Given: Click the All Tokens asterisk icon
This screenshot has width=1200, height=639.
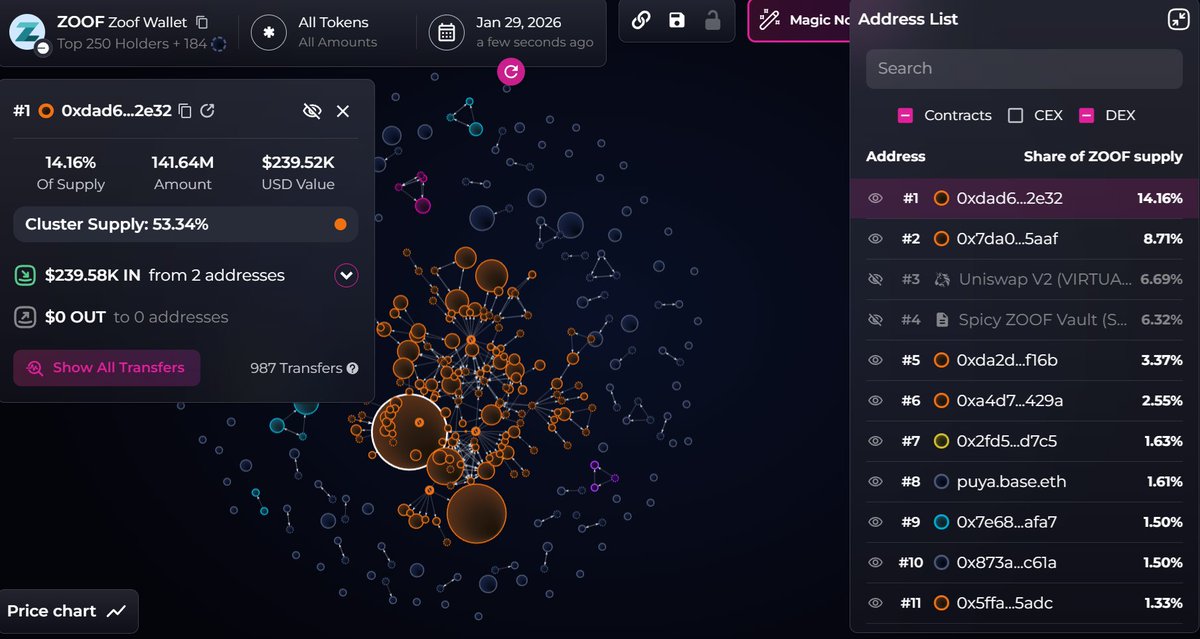Looking at the screenshot, I should (x=268, y=32).
